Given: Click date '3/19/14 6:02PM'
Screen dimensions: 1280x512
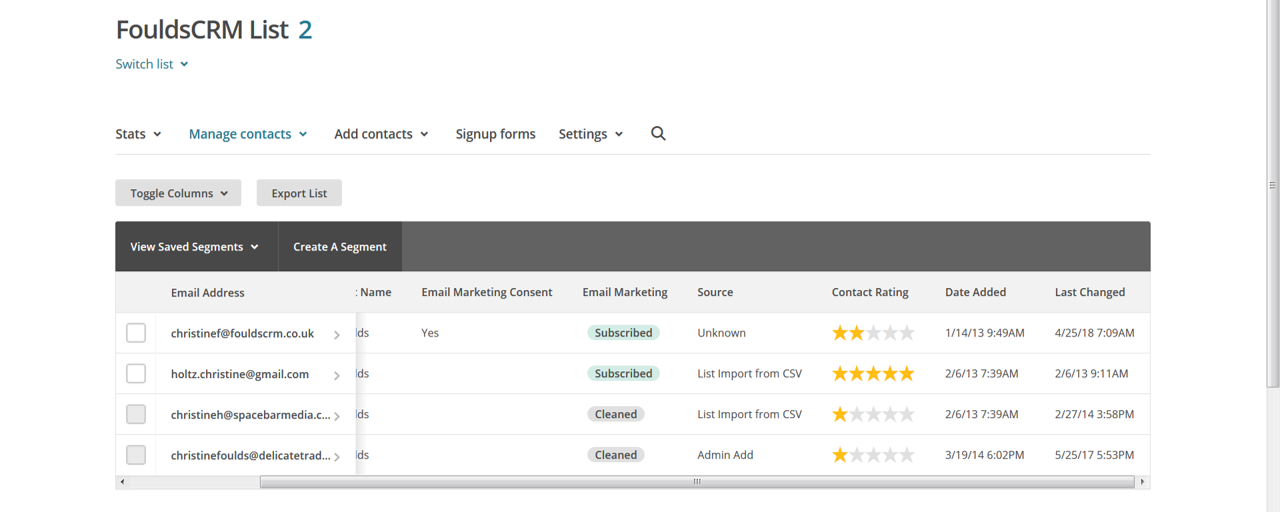Looking at the screenshot, I should point(985,455).
